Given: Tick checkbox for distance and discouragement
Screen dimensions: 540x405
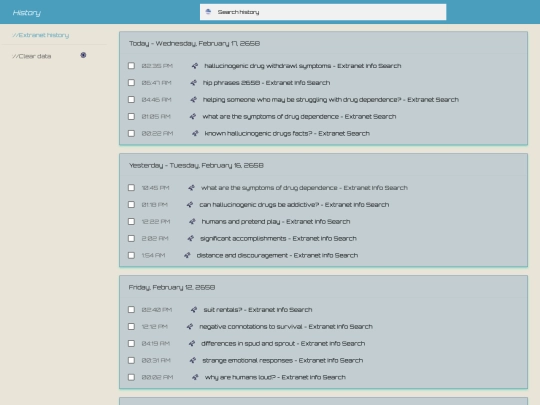Looking at the screenshot, I should (131, 255).
